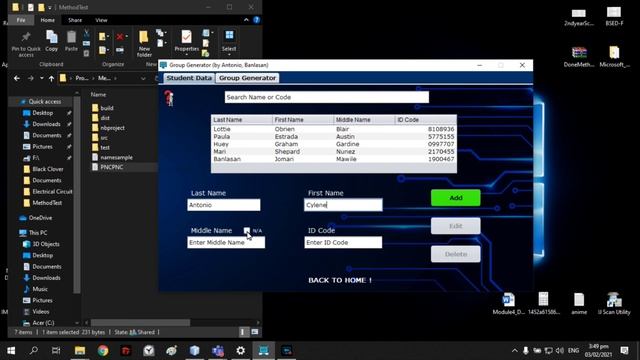This screenshot has height=360, width=640.
Task: Open Windows Start menu
Action: pos(11,350)
